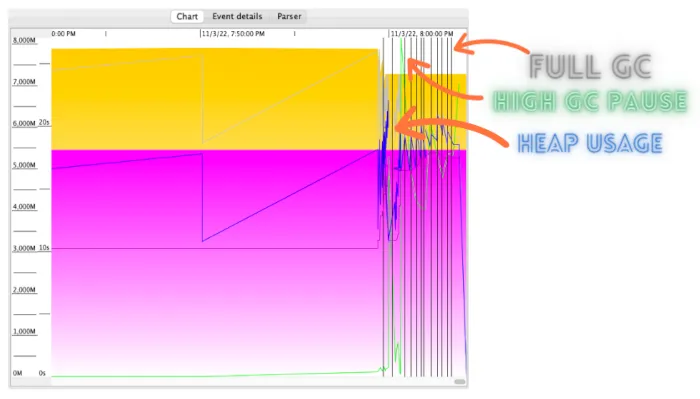Click the 1,000M axis label
The width and height of the screenshot is (700, 399).
click(24, 331)
